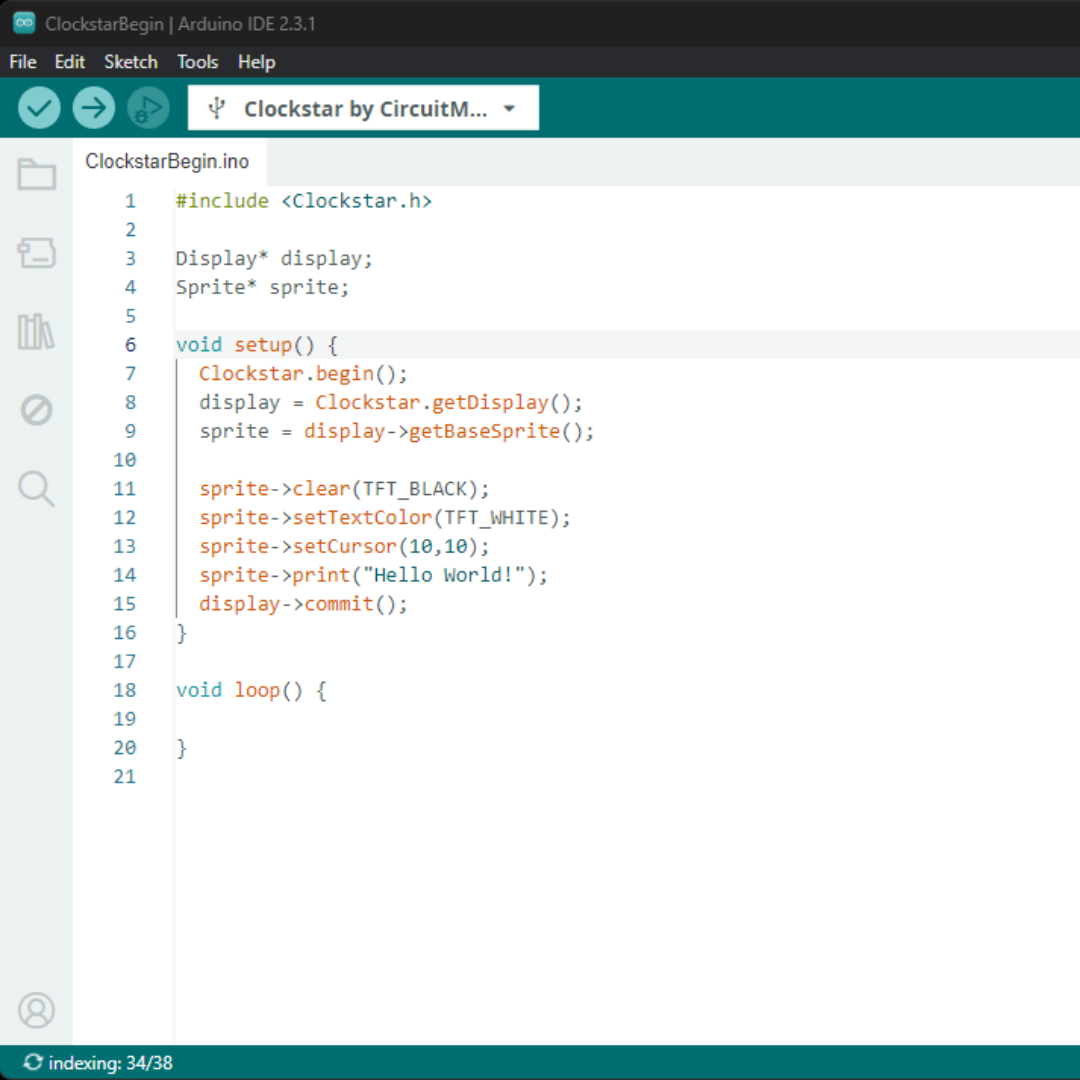Viewport: 1080px width, 1080px height.
Task: Open the Sketchbook folder sidebar icon
Action: (36, 175)
